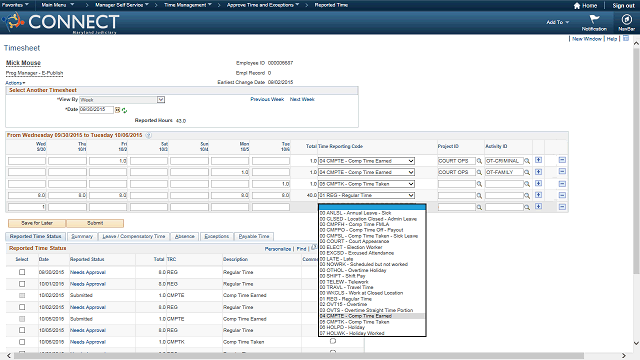Click Personalize in Reported Time Status
Image resolution: width=640 pixels, height=360 pixels.
pos(278,249)
